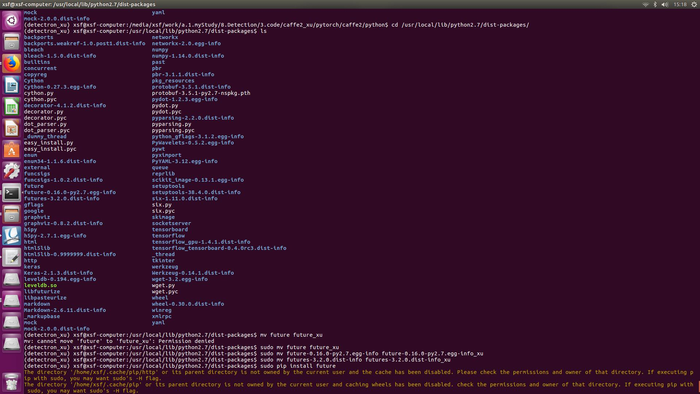700x394 pixels.
Task: Click the '_markupbase' entry
Action: [x=42, y=316]
